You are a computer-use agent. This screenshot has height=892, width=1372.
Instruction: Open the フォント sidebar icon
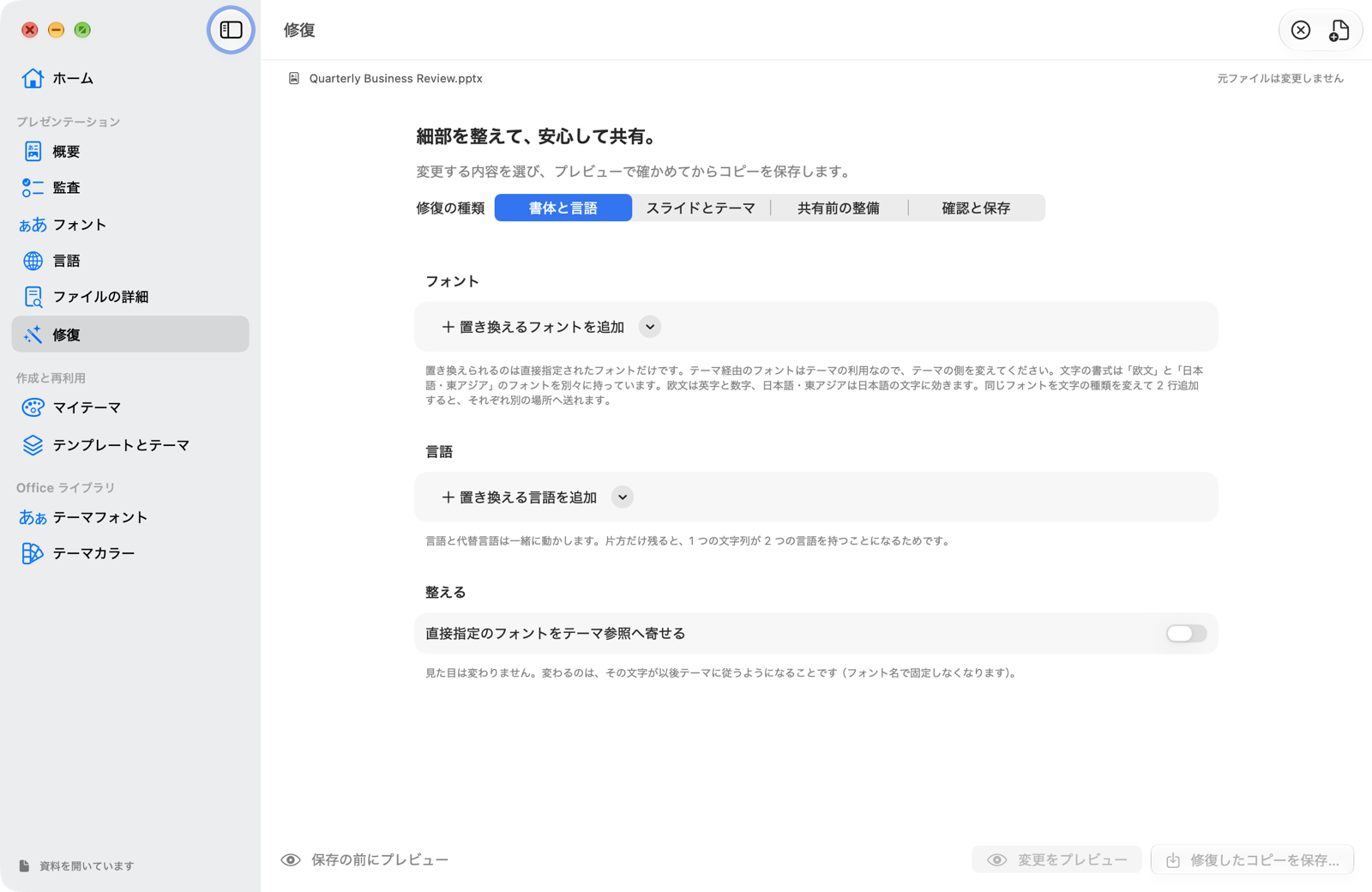pyautogui.click(x=33, y=225)
